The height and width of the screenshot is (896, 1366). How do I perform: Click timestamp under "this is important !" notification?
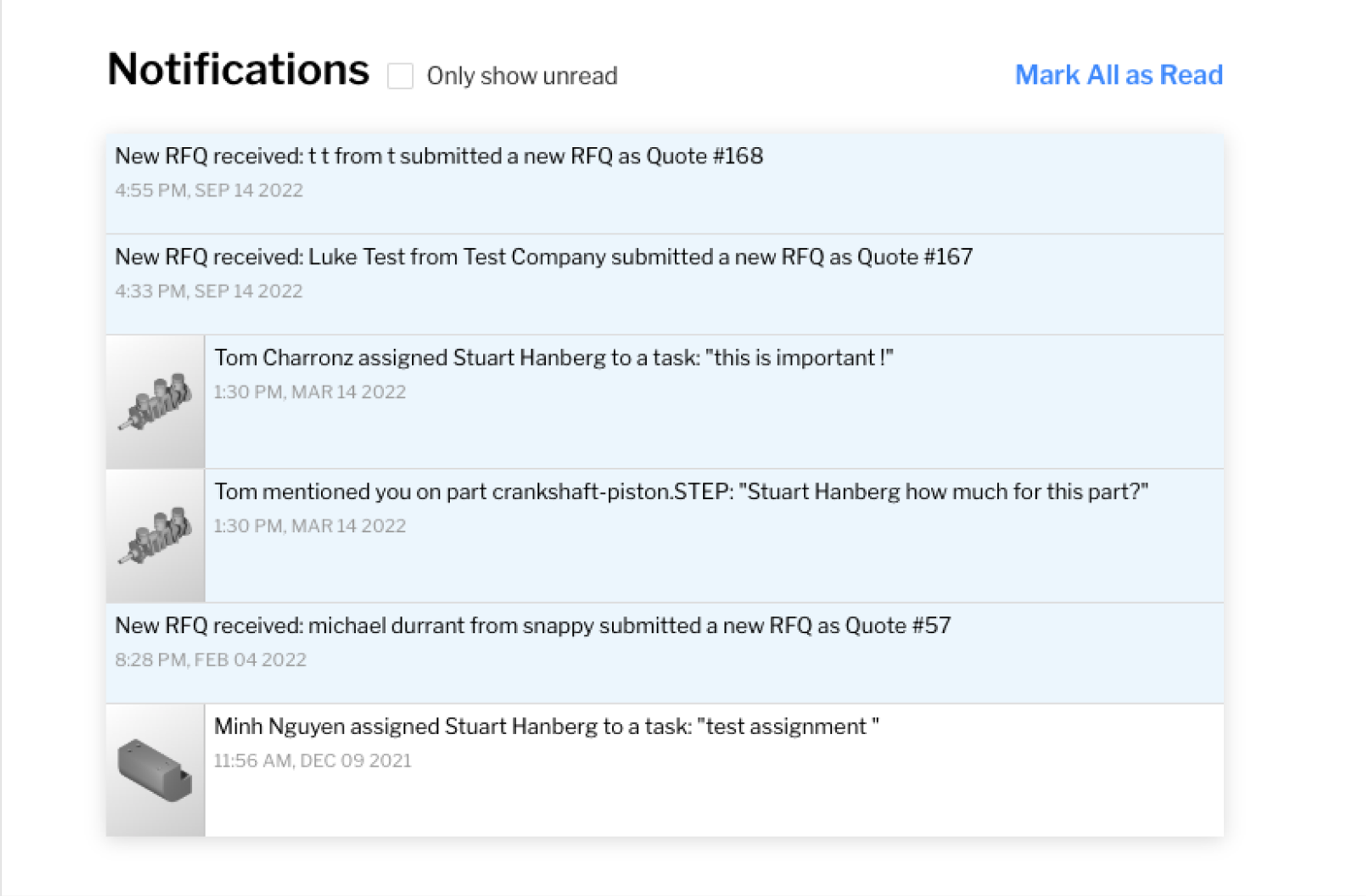click(x=310, y=392)
